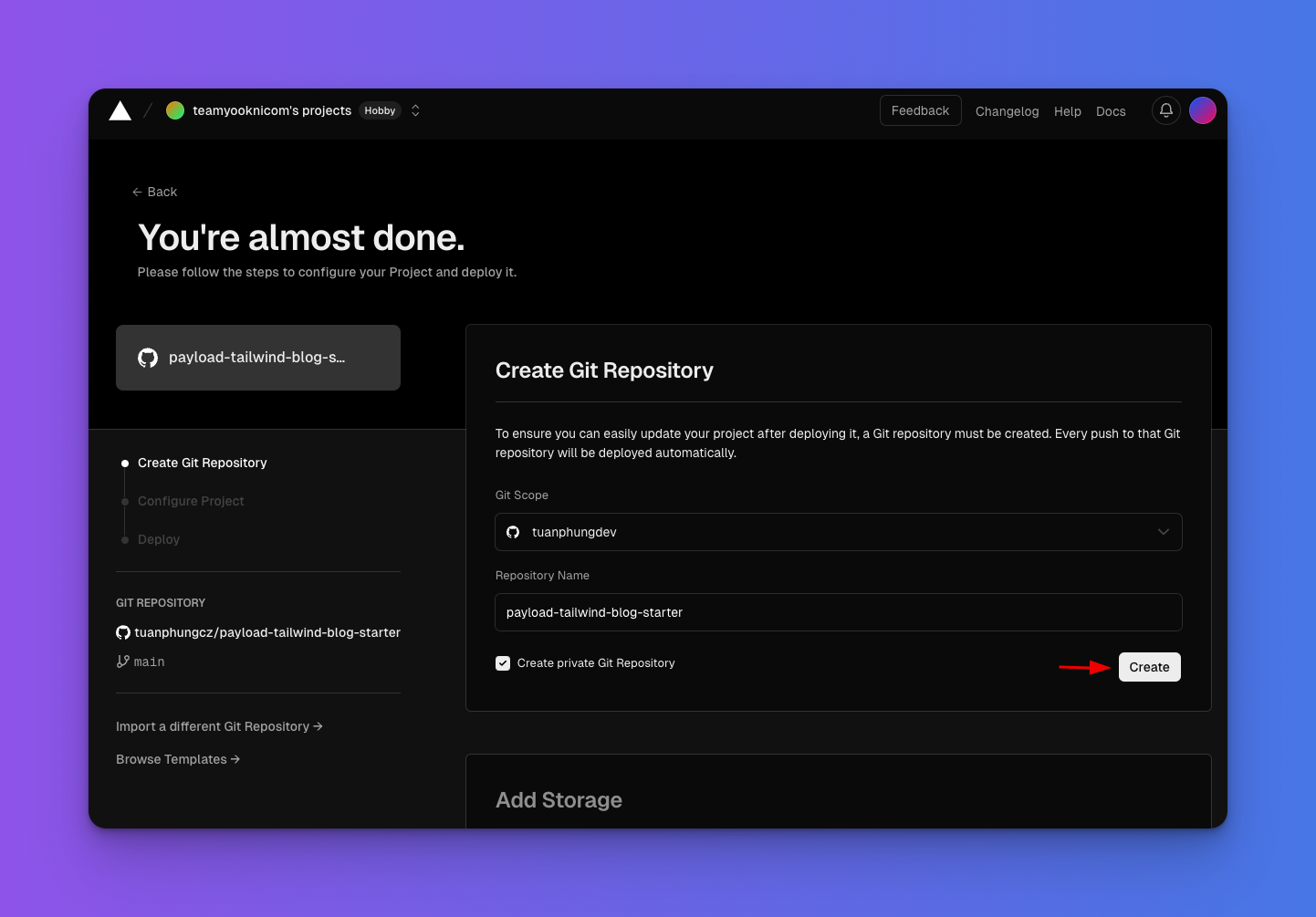Click the Create private Git Repository label
This screenshot has height=917, width=1316.
tap(596, 663)
